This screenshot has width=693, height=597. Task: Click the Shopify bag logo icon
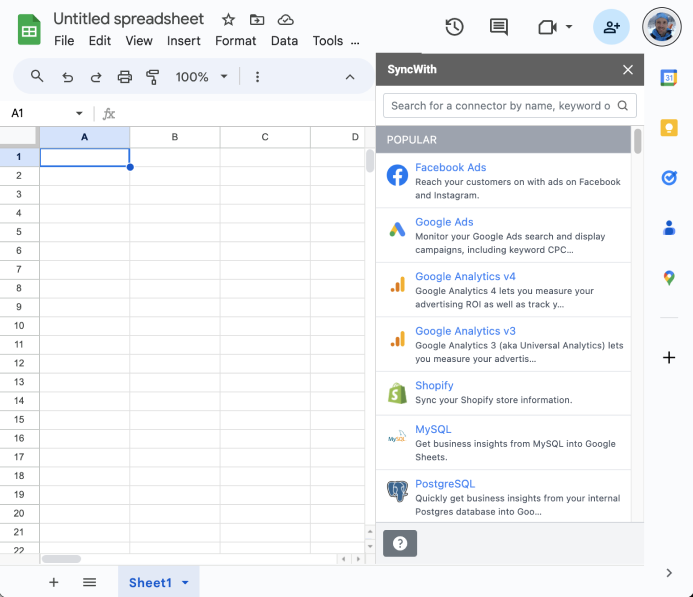point(397,393)
